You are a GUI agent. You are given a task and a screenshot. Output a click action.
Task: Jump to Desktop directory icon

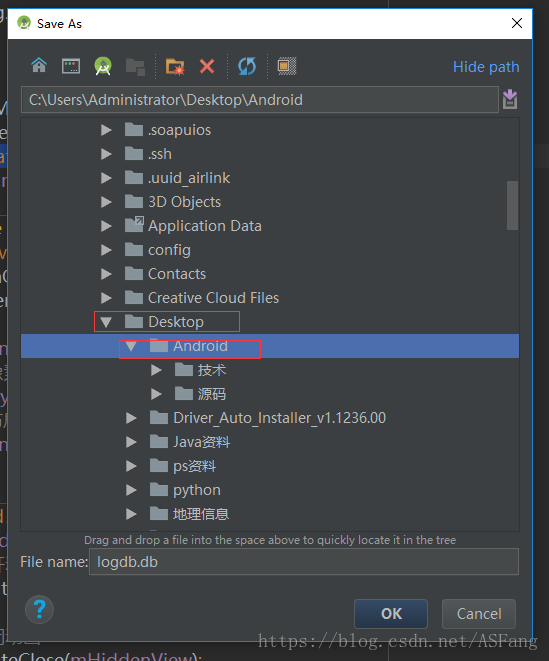(x=71, y=66)
